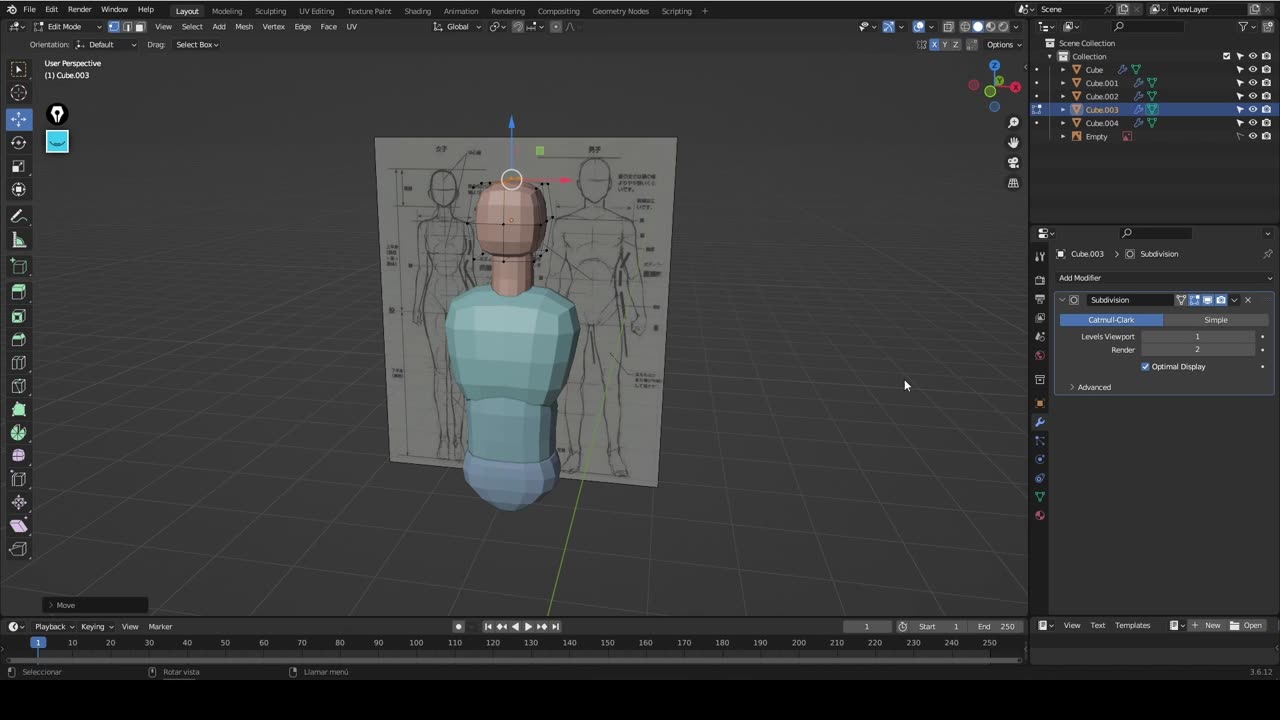Viewport: 1280px width, 720px height.
Task: Disable render for Empty via camera icon
Action: point(1266,136)
